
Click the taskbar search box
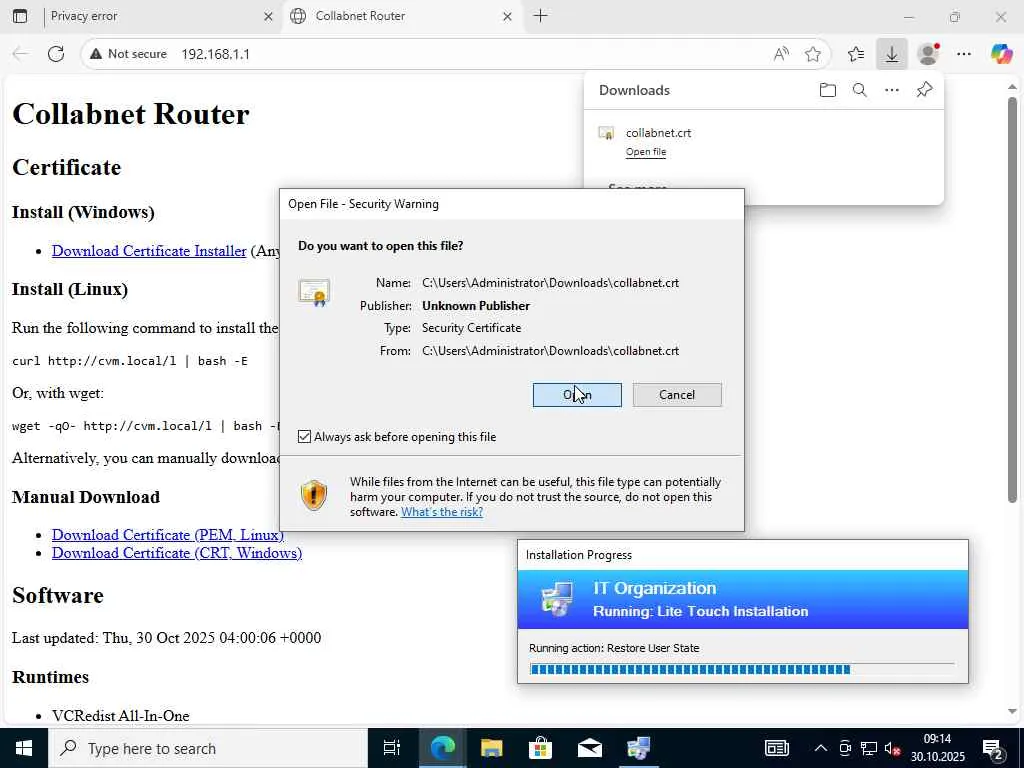208,748
